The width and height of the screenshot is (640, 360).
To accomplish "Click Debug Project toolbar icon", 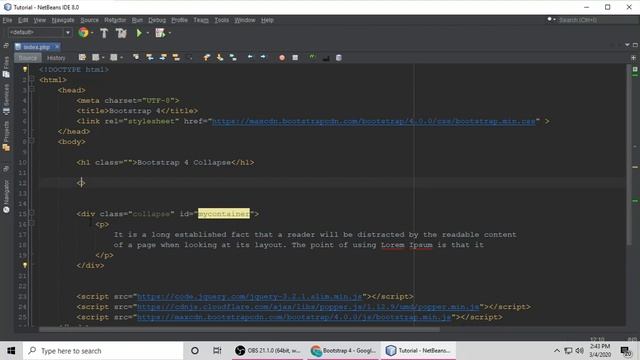I will click(x=160, y=33).
